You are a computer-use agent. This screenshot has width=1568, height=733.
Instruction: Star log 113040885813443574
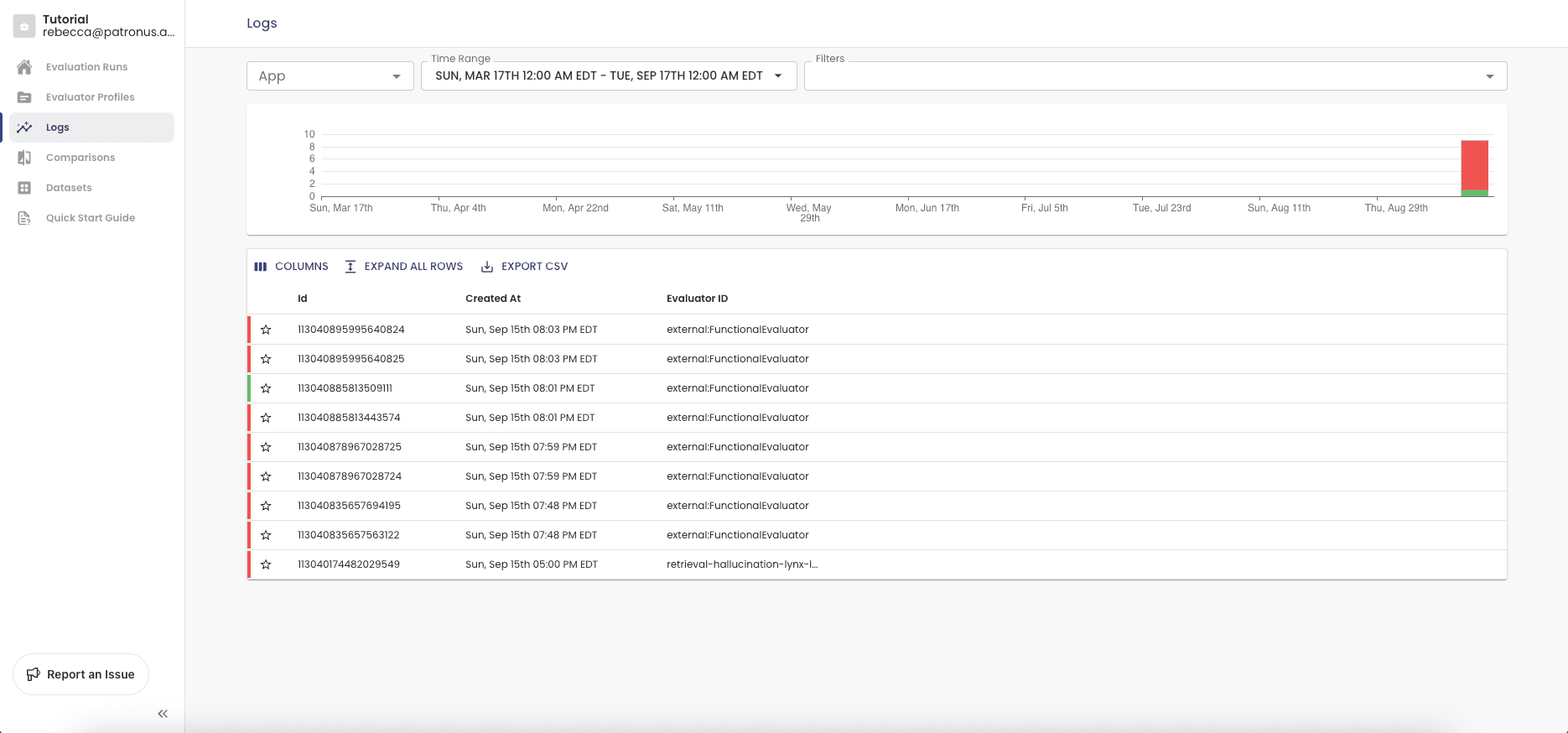point(266,418)
